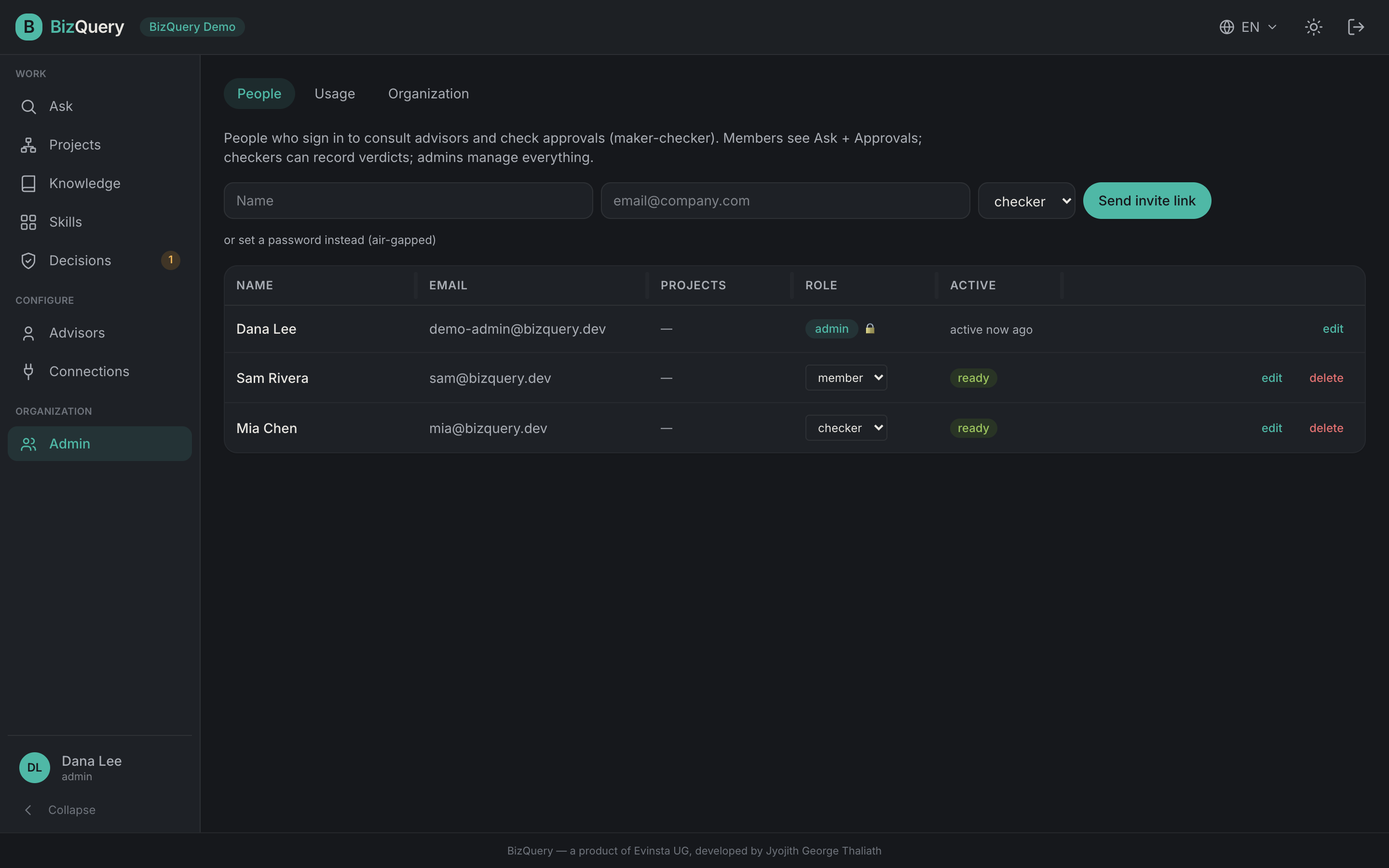Switch to the Usage tab
The height and width of the screenshot is (868, 1389).
coord(335,94)
